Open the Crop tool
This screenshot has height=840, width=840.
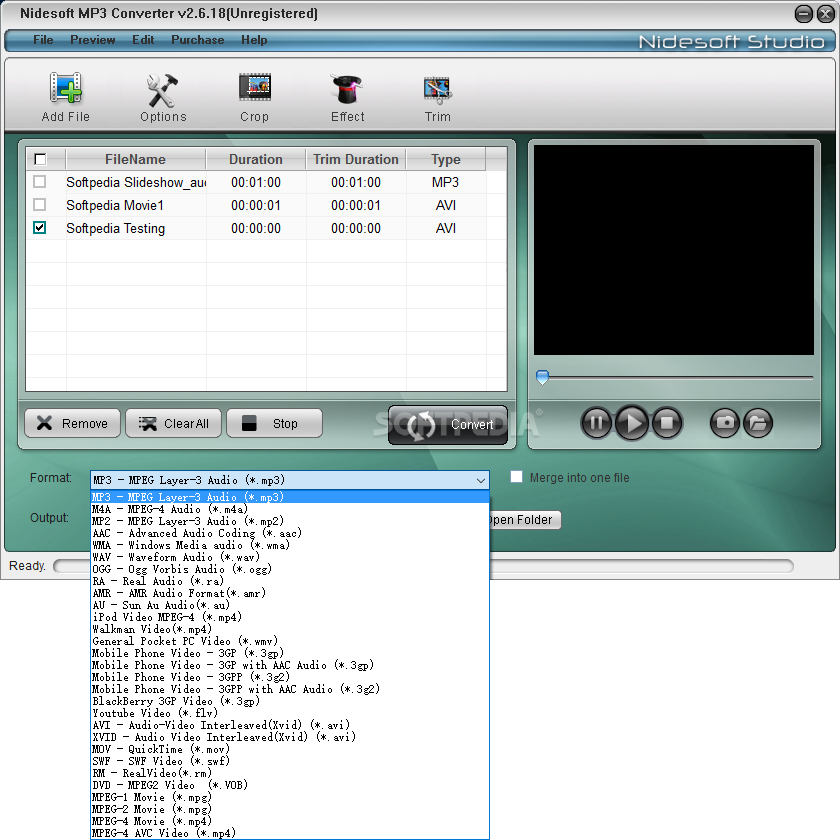pos(254,96)
